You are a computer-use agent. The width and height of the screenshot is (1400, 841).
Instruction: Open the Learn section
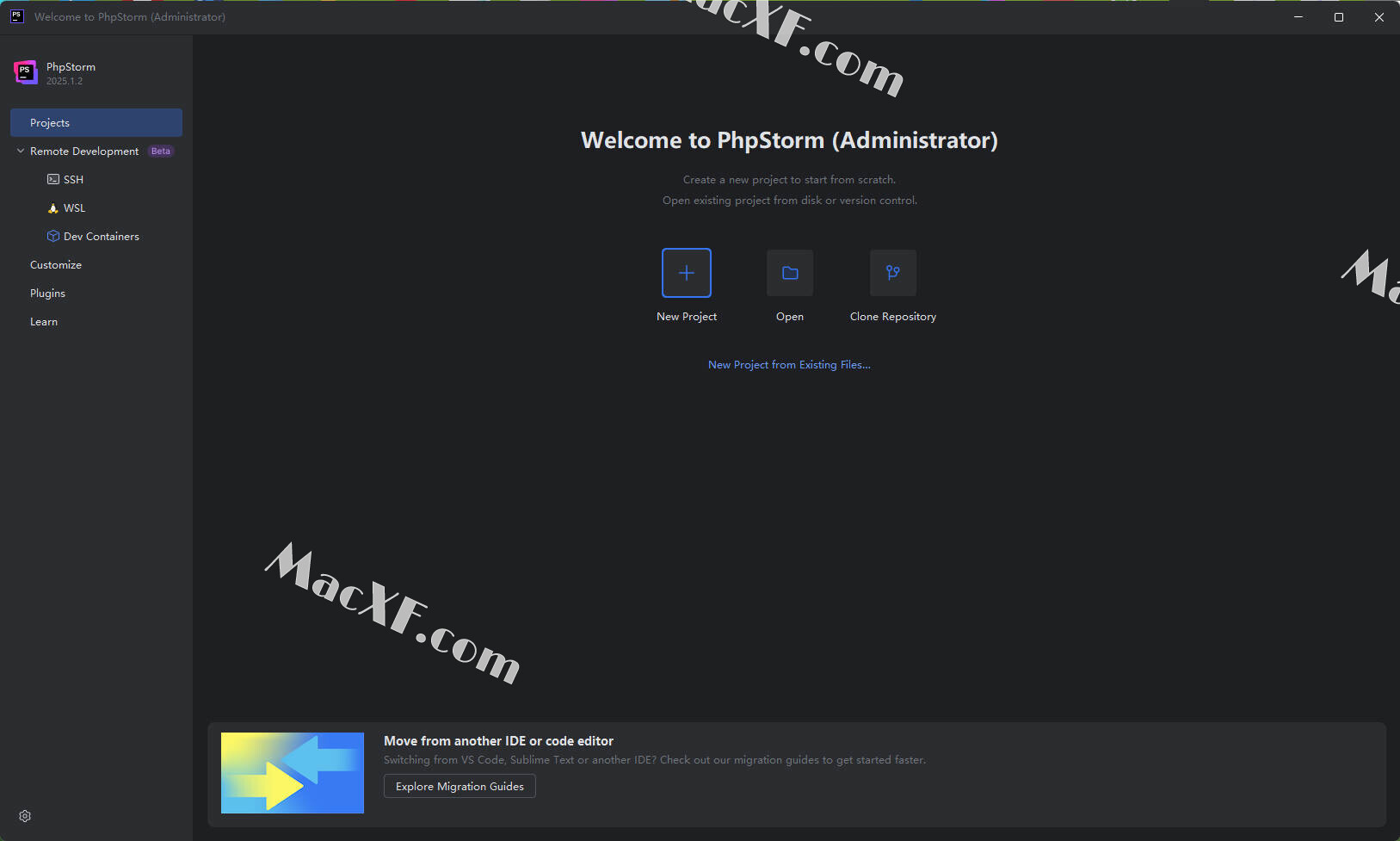[44, 321]
